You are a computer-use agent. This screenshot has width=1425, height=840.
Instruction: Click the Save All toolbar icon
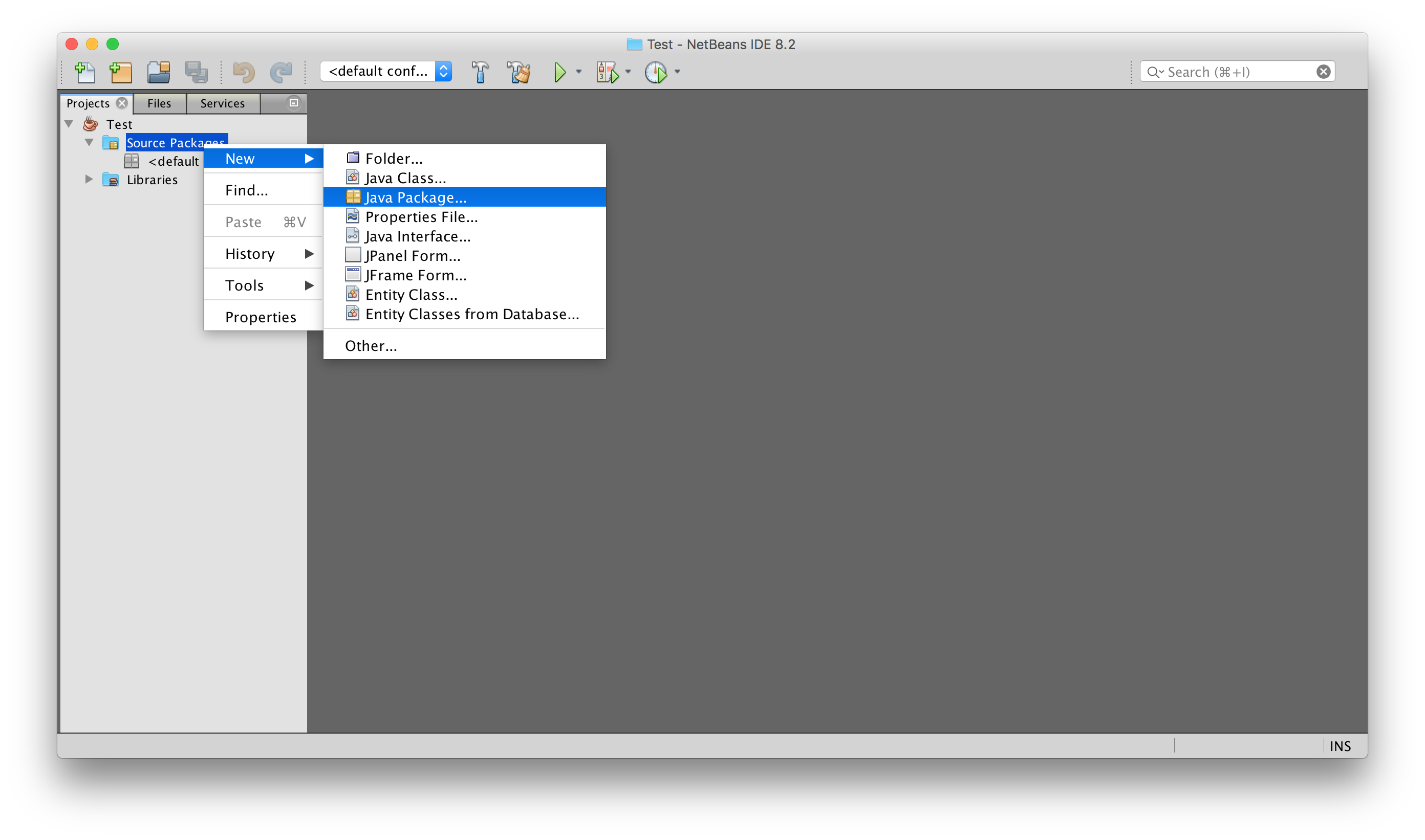(197, 72)
